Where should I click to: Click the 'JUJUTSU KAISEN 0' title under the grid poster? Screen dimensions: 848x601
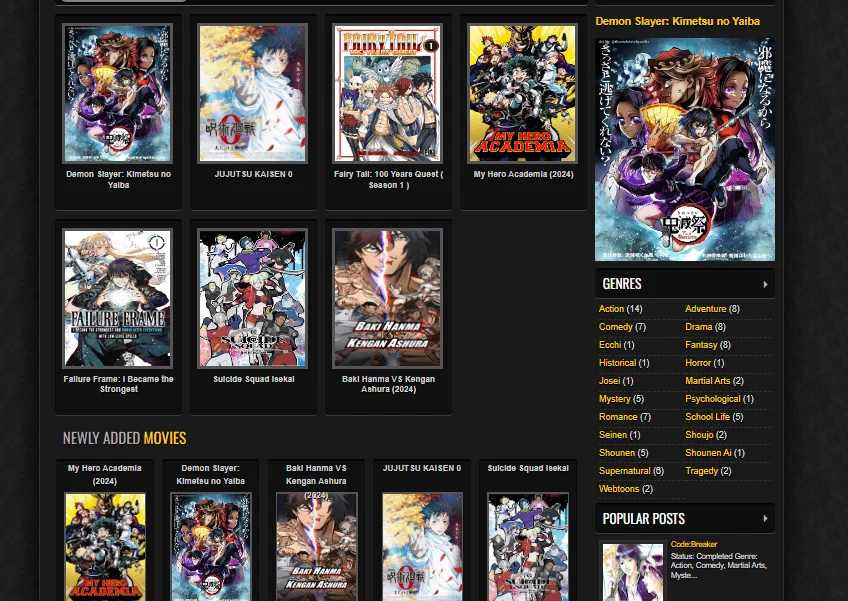point(254,174)
